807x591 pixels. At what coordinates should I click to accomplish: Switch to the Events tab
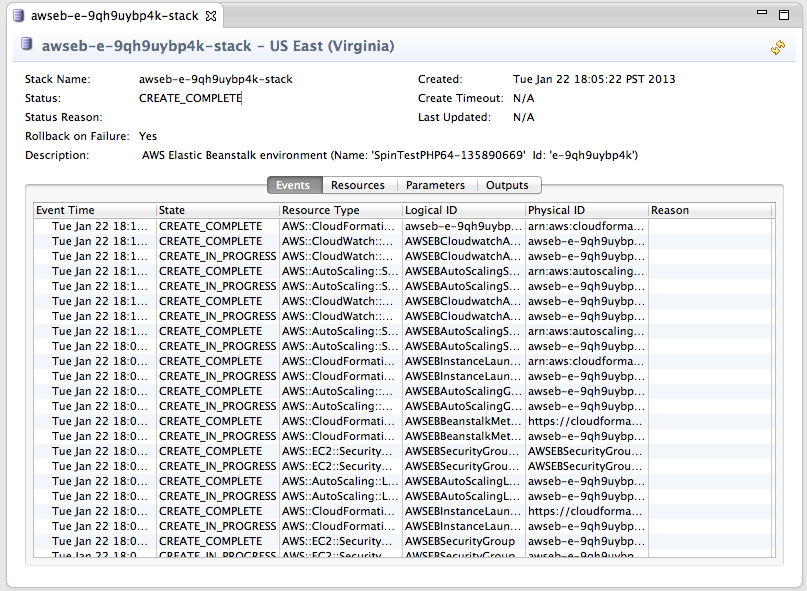tap(295, 185)
